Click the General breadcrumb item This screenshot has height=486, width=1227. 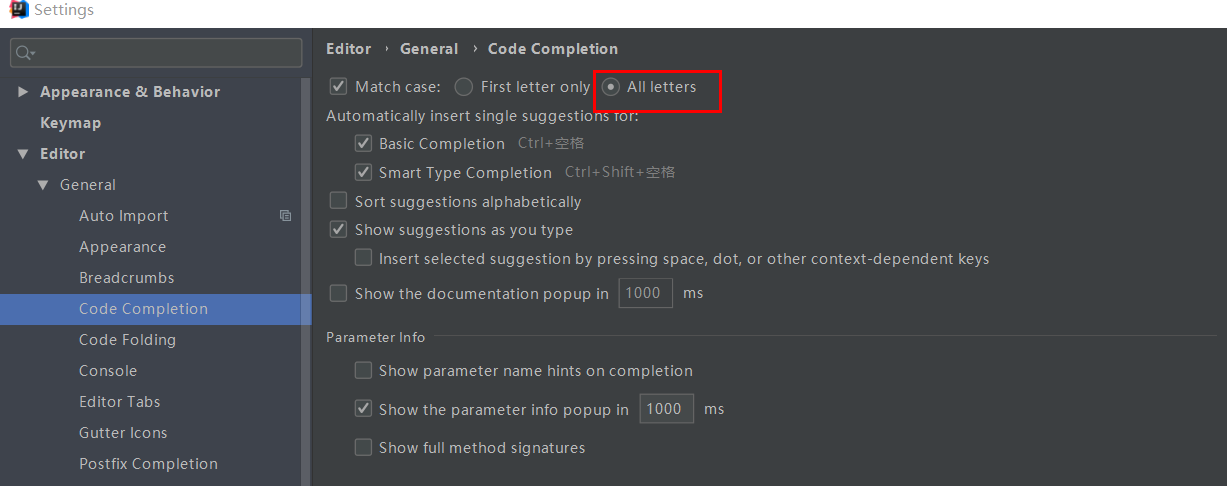[x=429, y=48]
